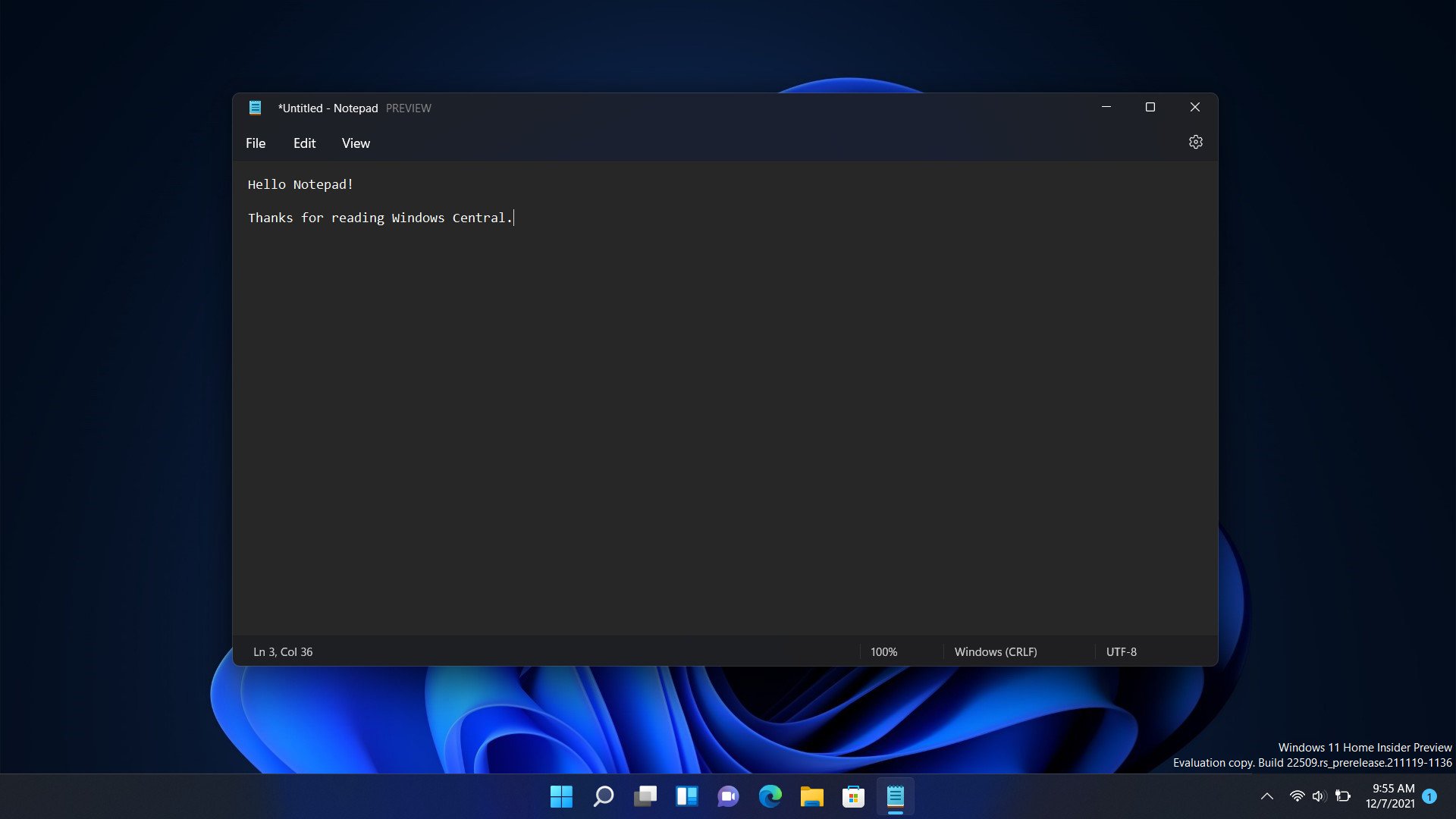Click the clock to open the calendar
Viewport: 1456px width, 819px height.
[x=1392, y=796]
